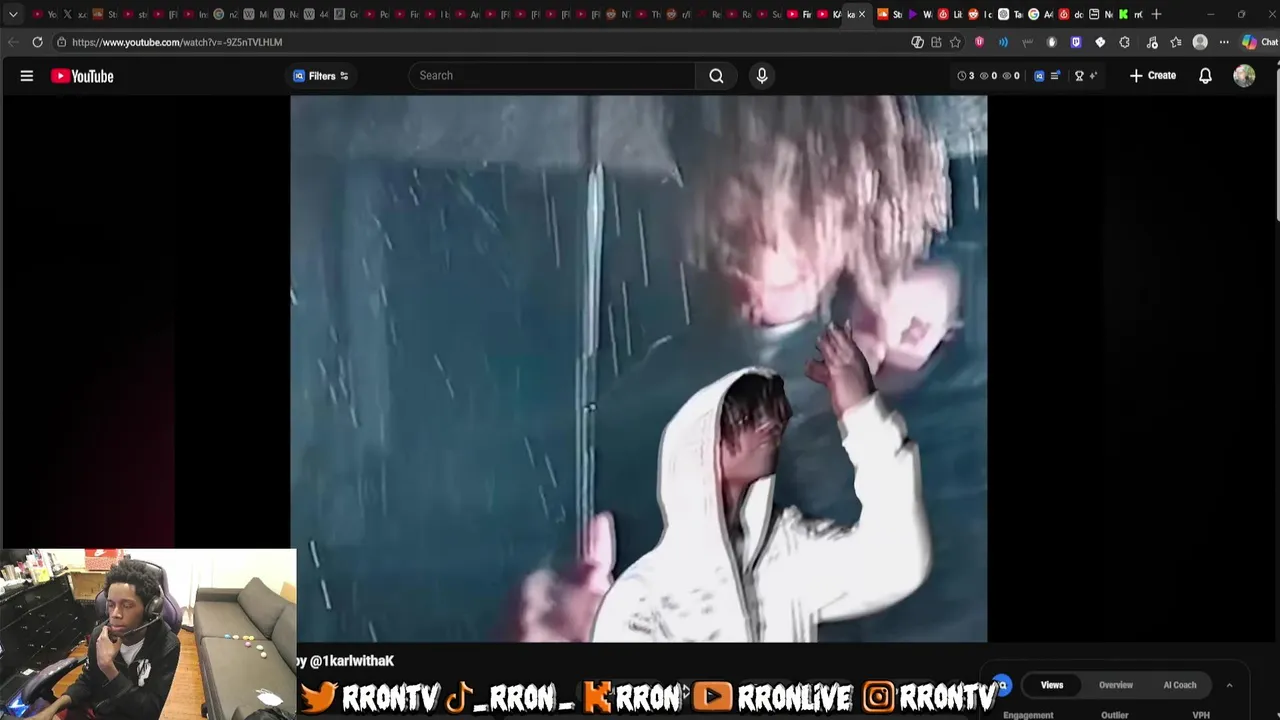This screenshot has width=1280, height=720.
Task: Click the Engagement column label
Action: coord(1028,715)
